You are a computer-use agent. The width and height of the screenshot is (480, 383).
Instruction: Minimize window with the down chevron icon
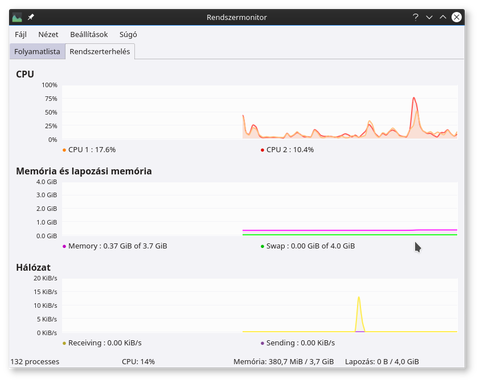429,17
